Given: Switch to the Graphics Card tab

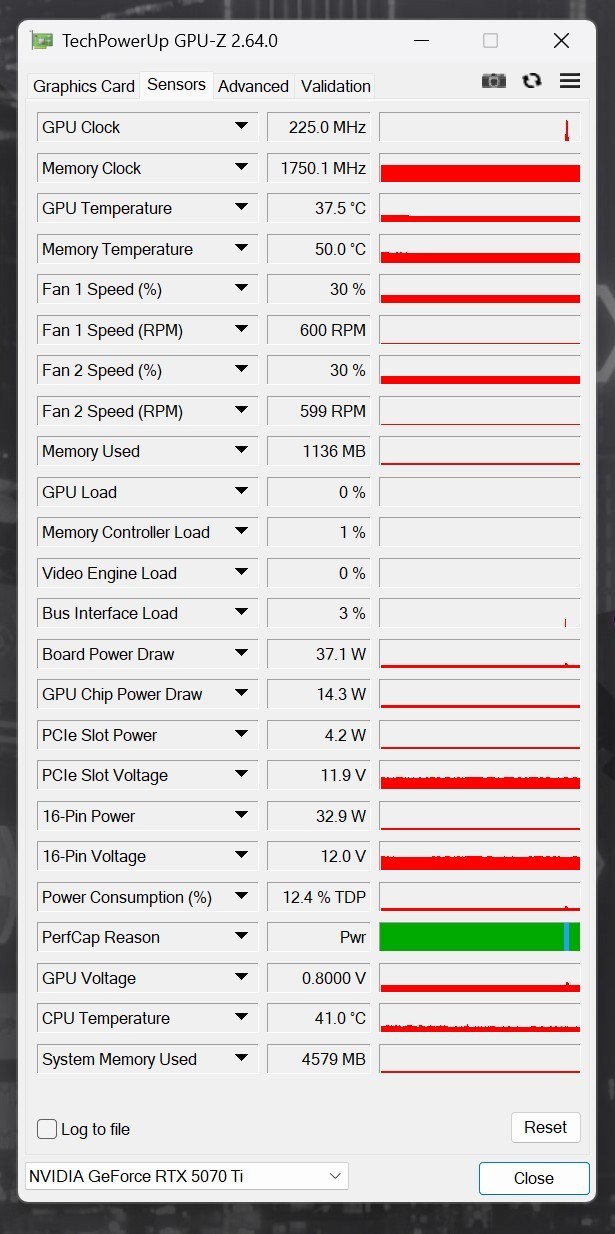Looking at the screenshot, I should (83, 86).
